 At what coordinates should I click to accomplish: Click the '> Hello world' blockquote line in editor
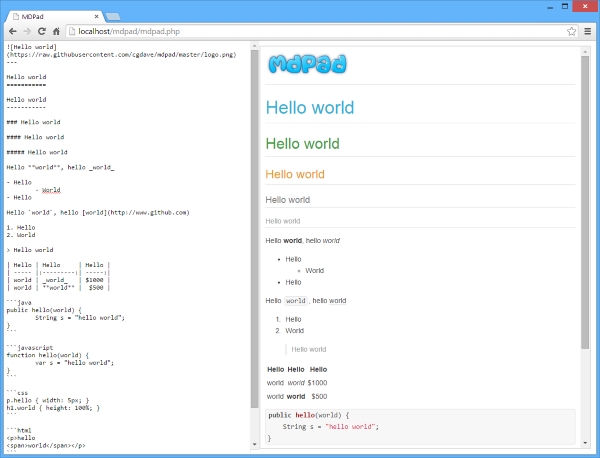pyautogui.click(x=30, y=250)
